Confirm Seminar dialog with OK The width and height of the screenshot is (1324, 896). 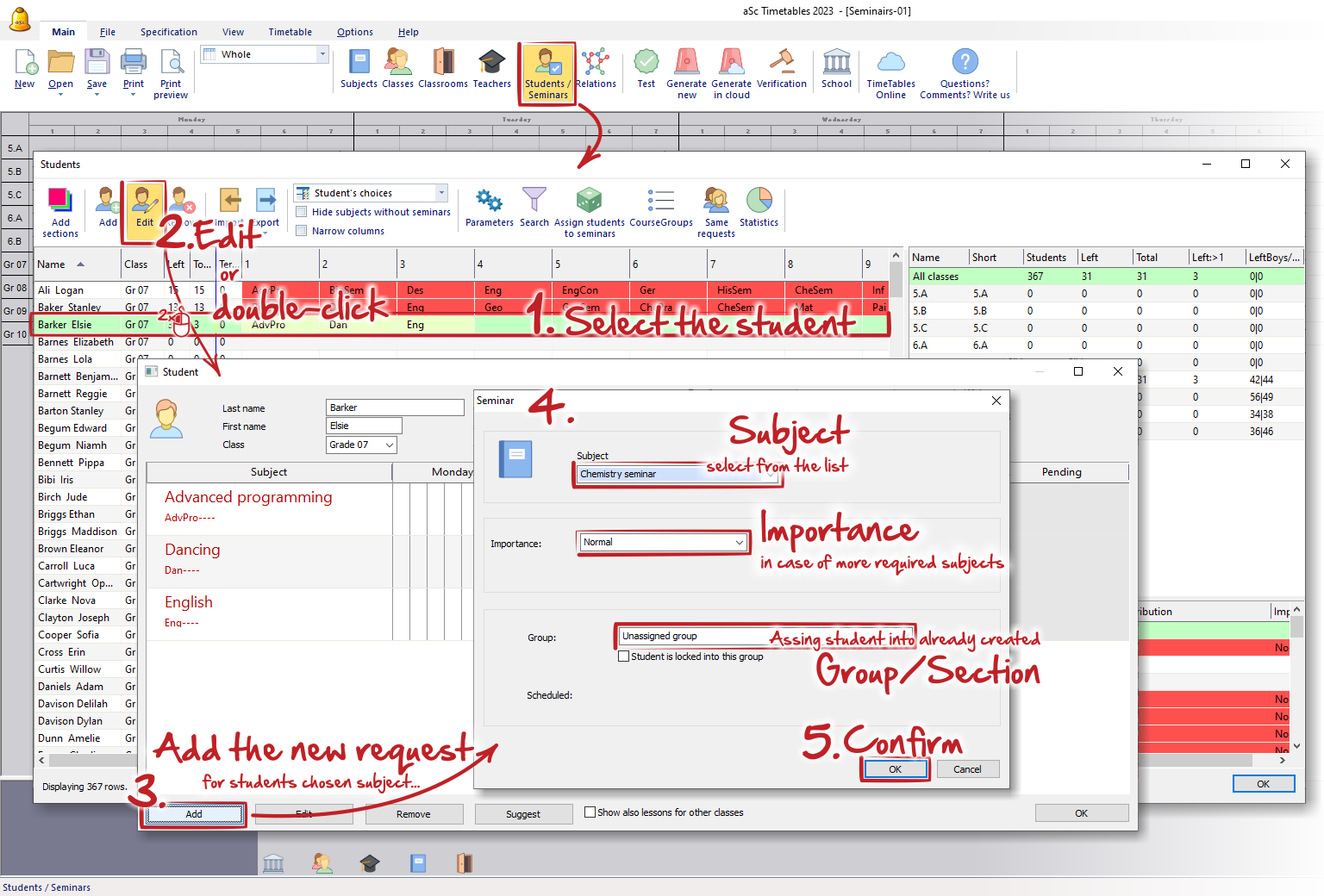click(896, 769)
